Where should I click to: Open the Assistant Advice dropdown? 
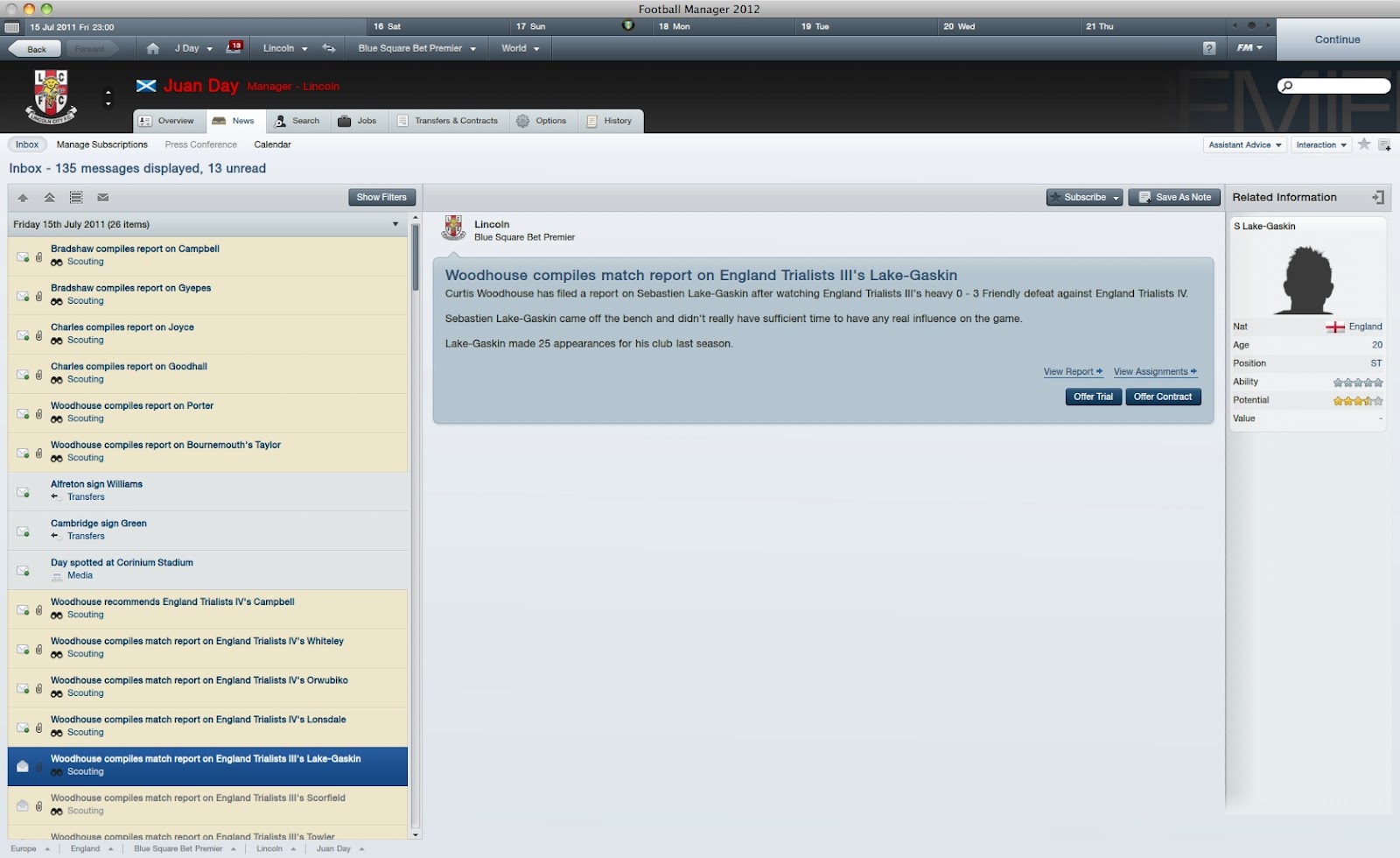point(1245,144)
